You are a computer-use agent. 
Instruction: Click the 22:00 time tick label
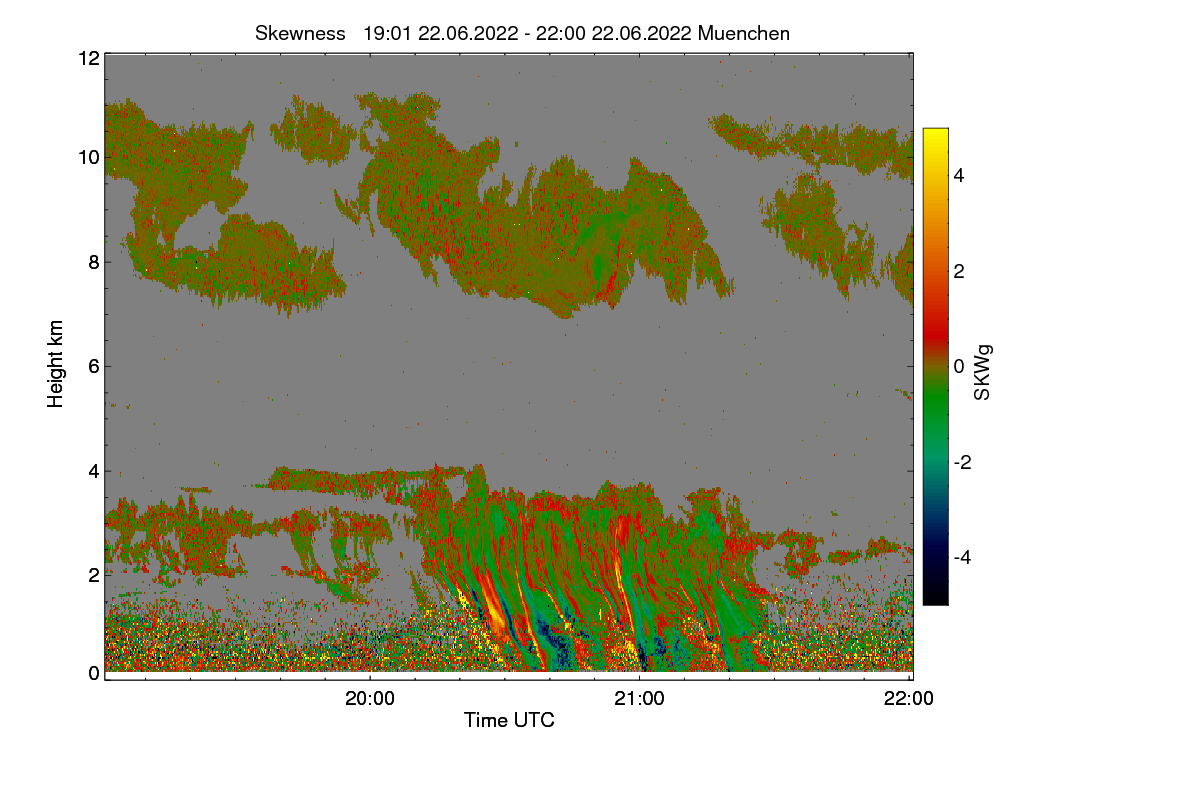pyautogui.click(x=910, y=699)
